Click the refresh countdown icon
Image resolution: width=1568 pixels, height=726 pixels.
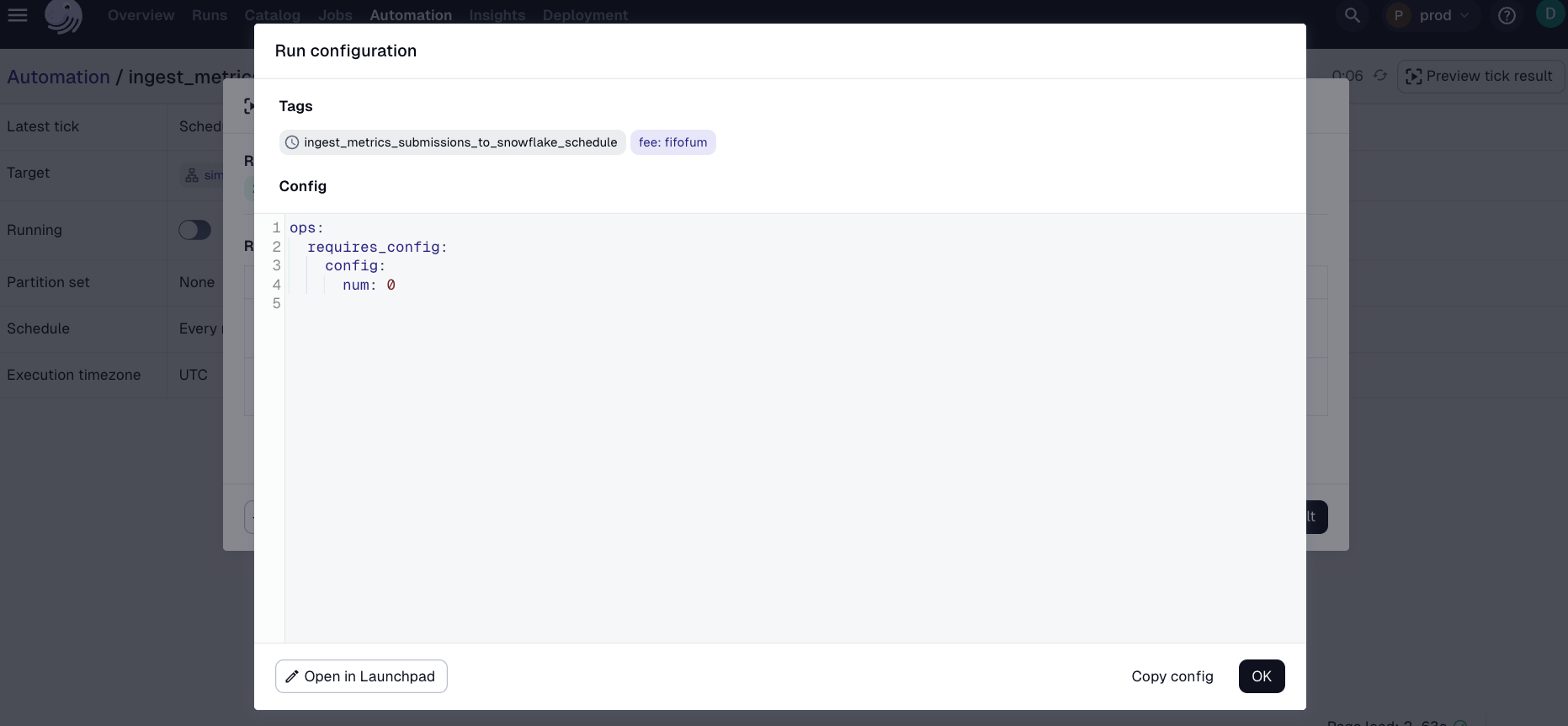pyautogui.click(x=1380, y=76)
